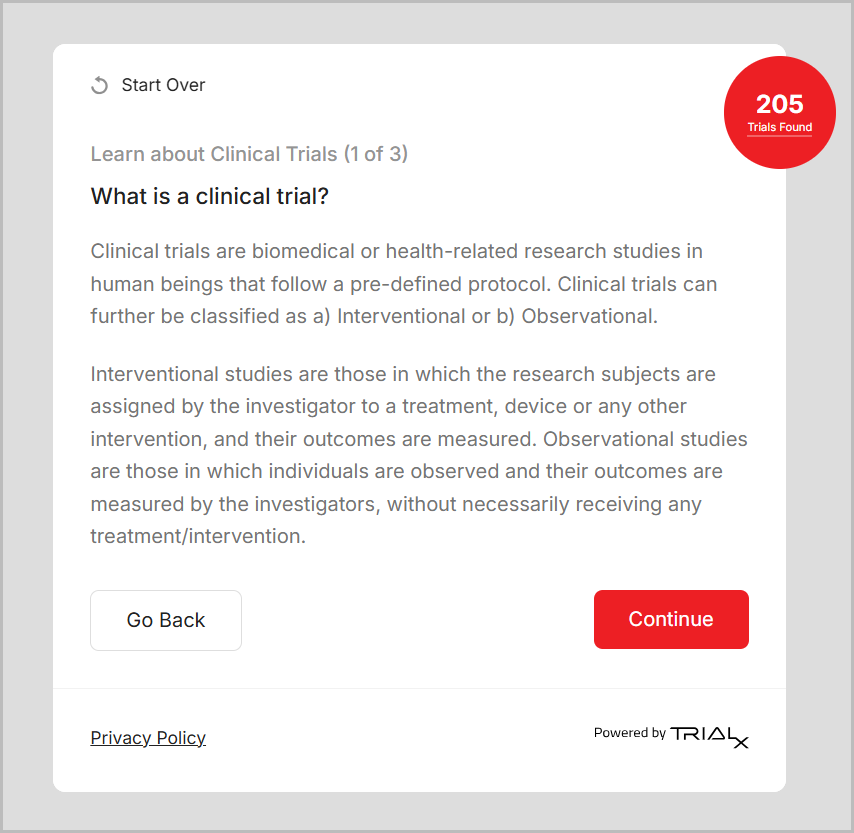Open the Privacy Policy link
The image size is (854, 833).
(x=148, y=738)
